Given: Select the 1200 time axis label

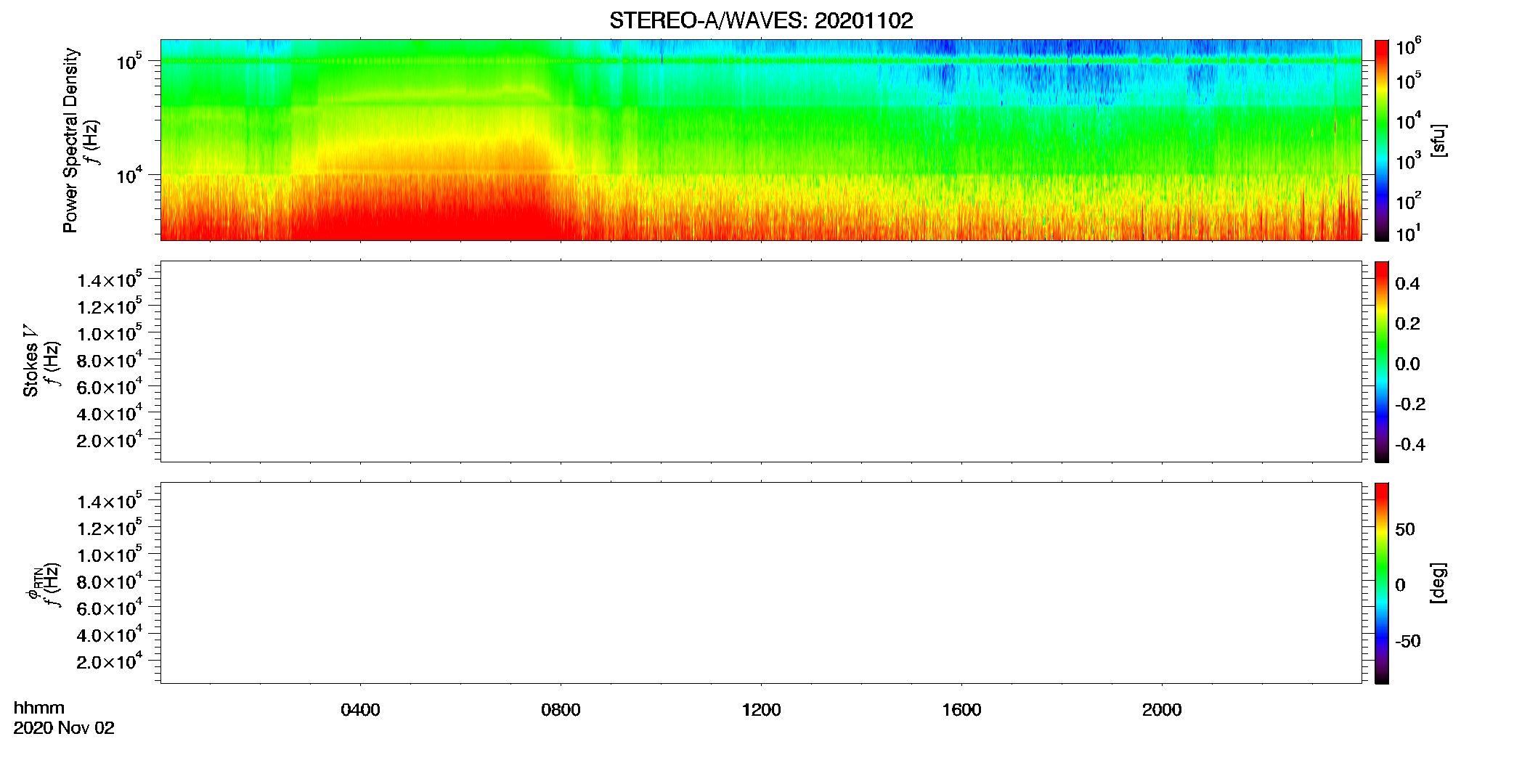Looking at the screenshot, I should pos(761,710).
